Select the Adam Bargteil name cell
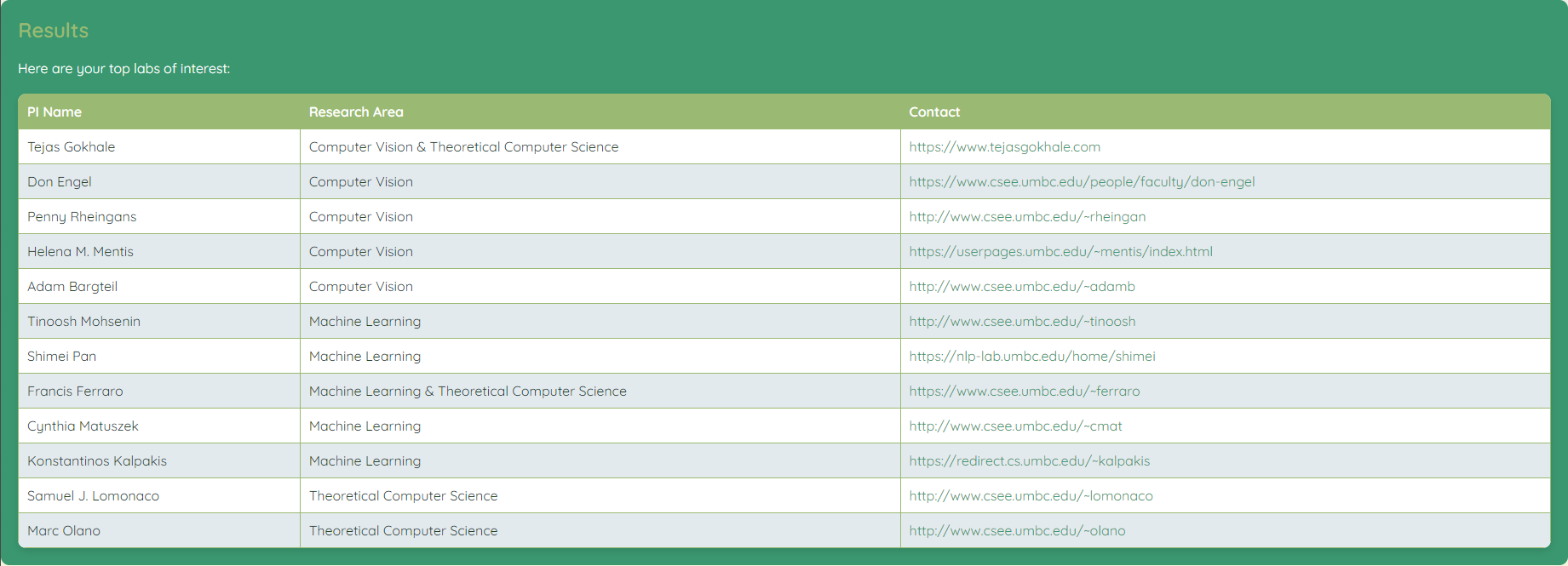1568x566 pixels. tap(159, 286)
